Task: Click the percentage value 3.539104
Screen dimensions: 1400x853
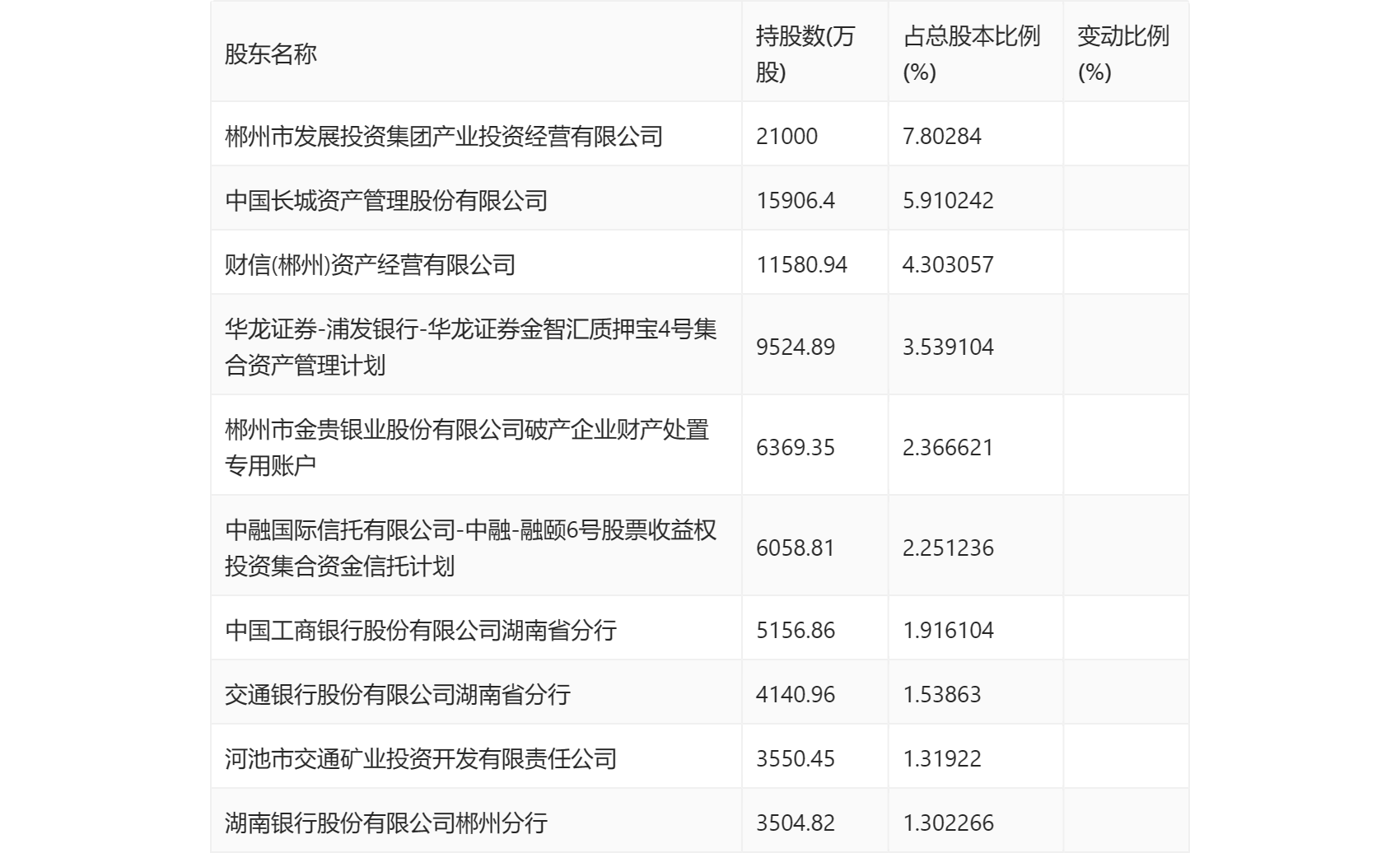Action: pyautogui.click(x=948, y=347)
